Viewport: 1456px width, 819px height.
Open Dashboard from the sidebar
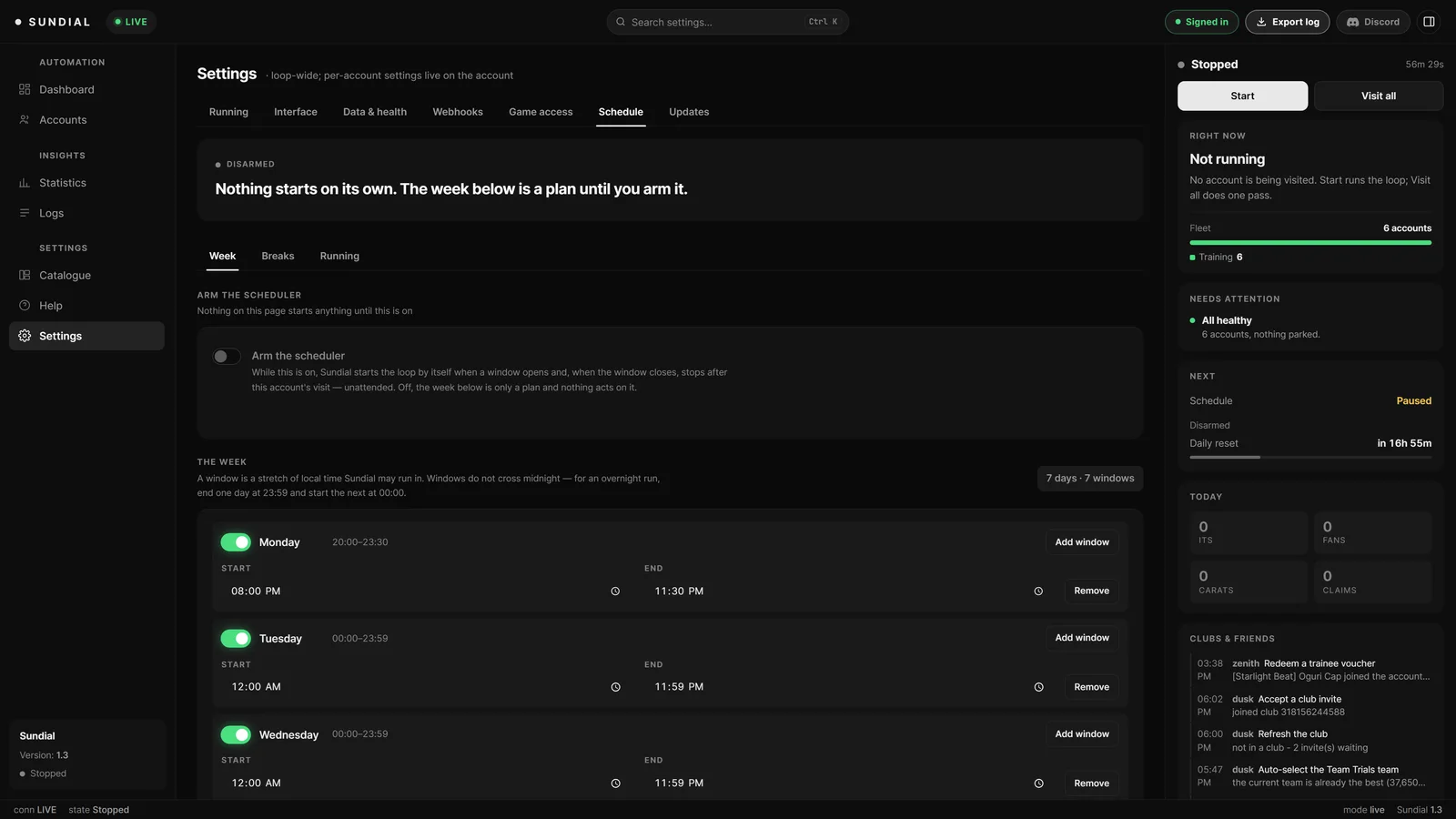coord(86,89)
